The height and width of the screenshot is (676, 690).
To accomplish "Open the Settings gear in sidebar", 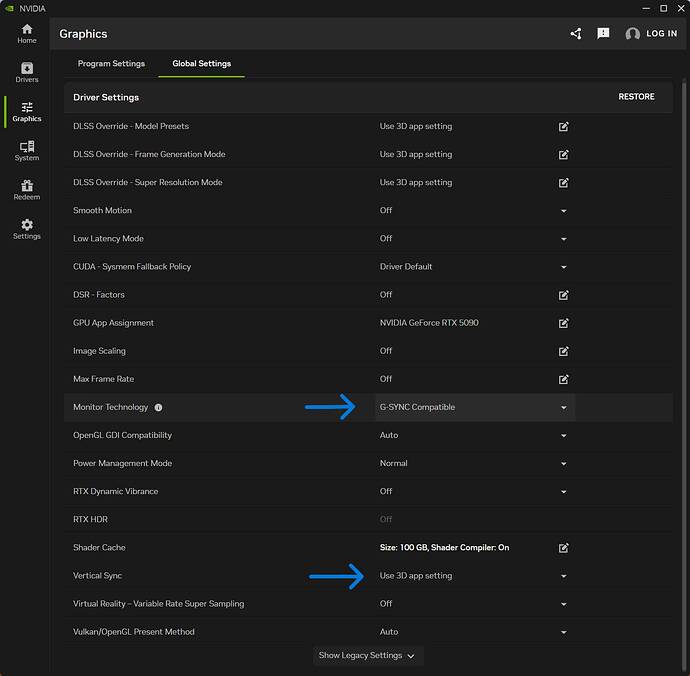I will tap(27, 229).
